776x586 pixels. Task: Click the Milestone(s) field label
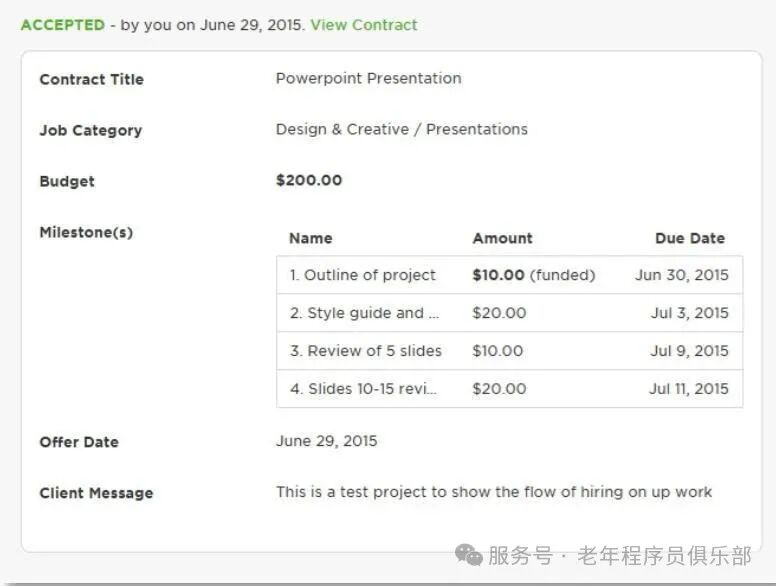click(x=85, y=232)
